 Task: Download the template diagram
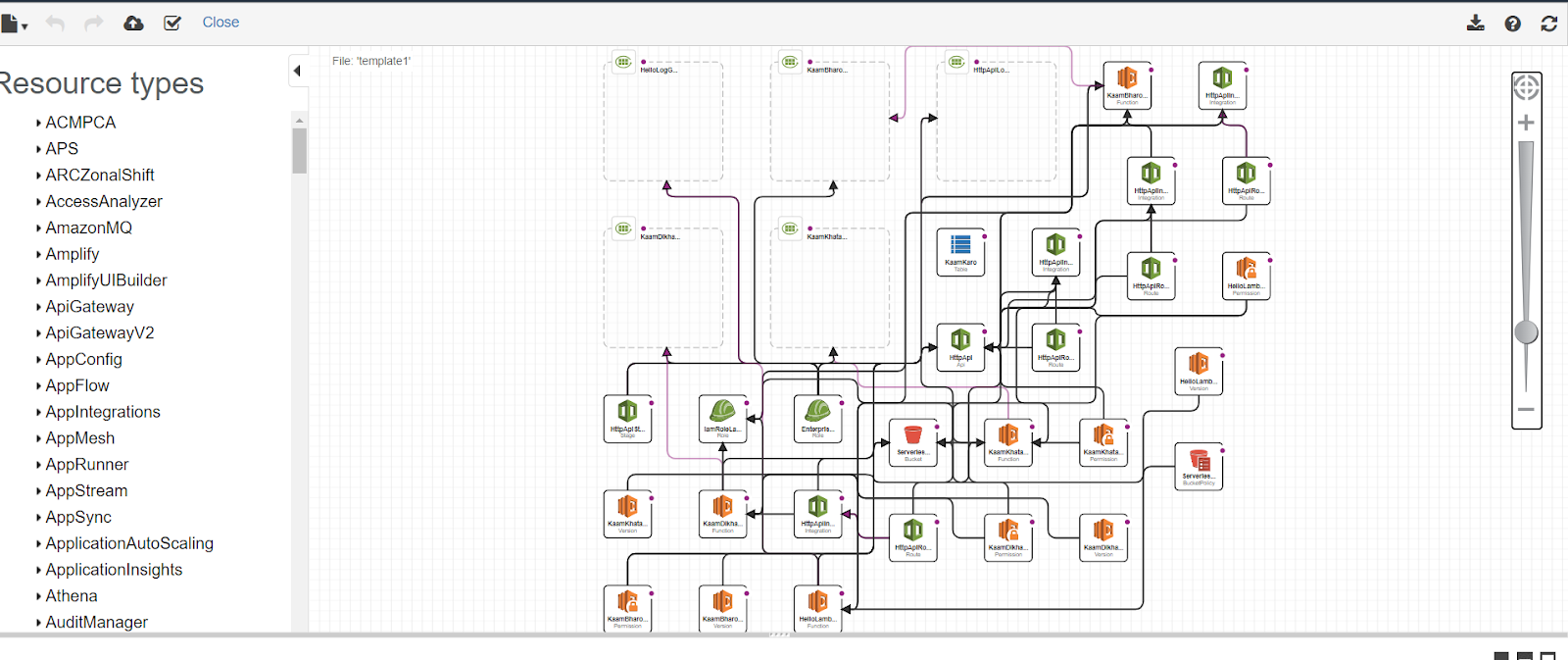pos(1476,23)
